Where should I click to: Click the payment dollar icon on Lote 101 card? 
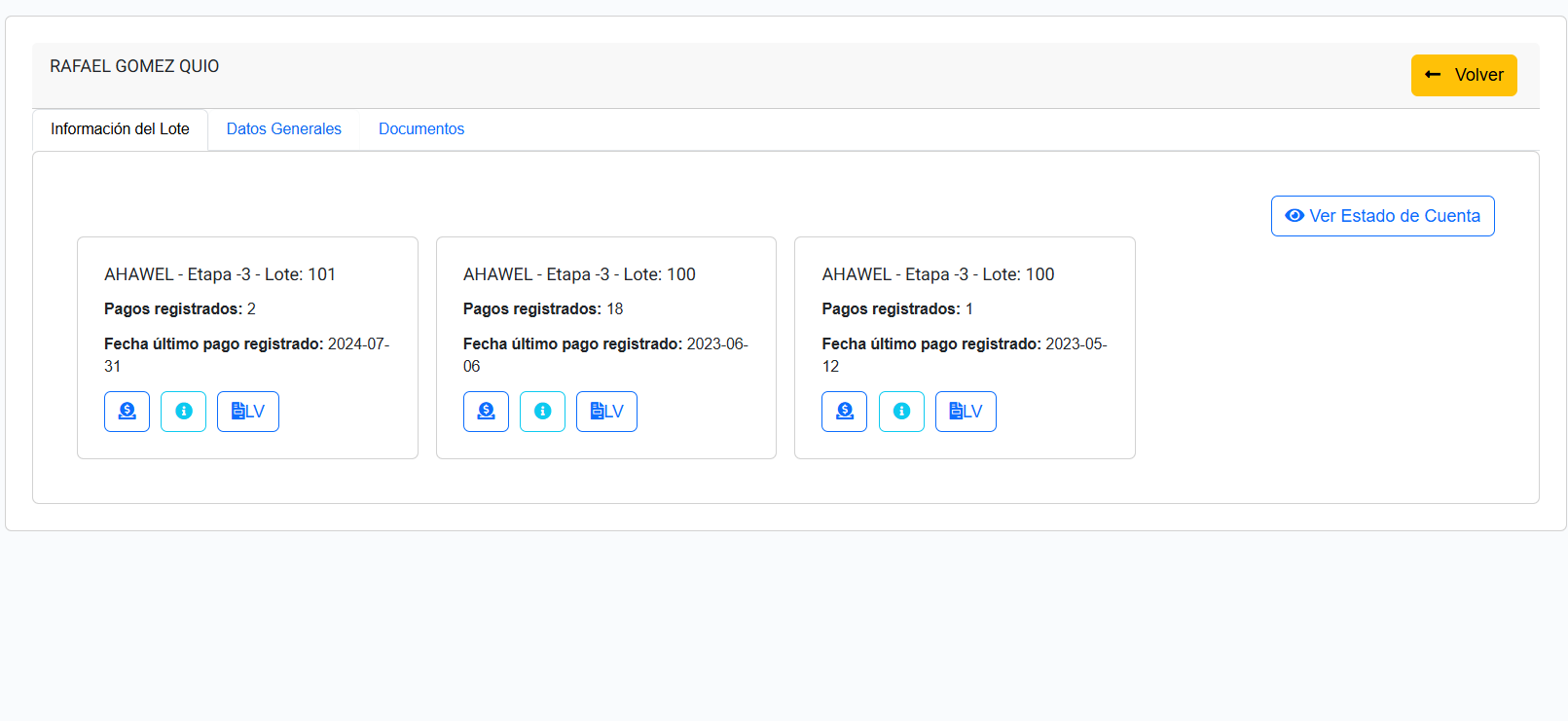[127, 412]
